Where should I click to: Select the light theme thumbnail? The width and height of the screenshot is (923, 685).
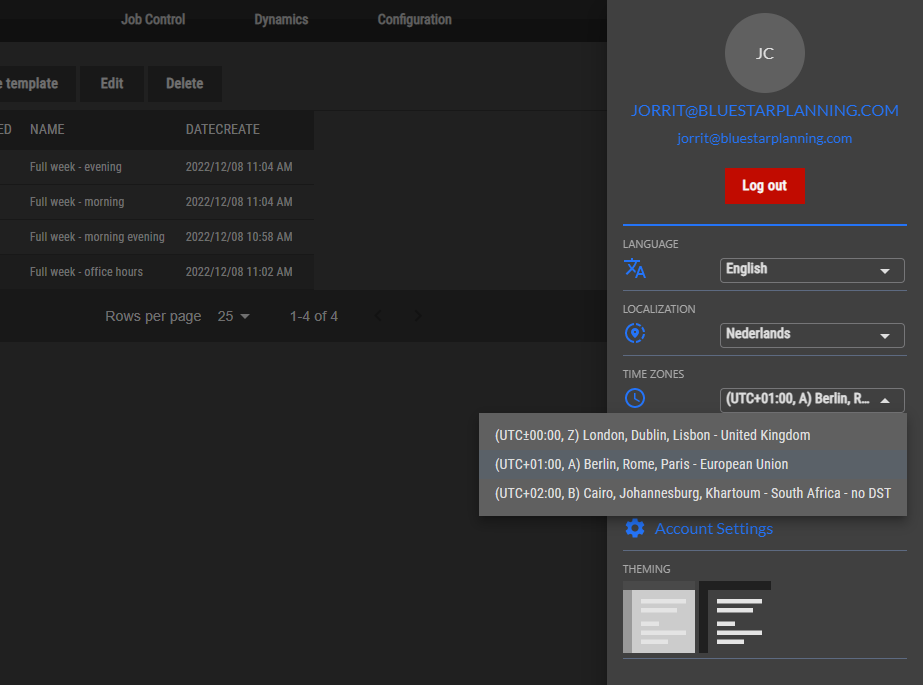point(659,617)
